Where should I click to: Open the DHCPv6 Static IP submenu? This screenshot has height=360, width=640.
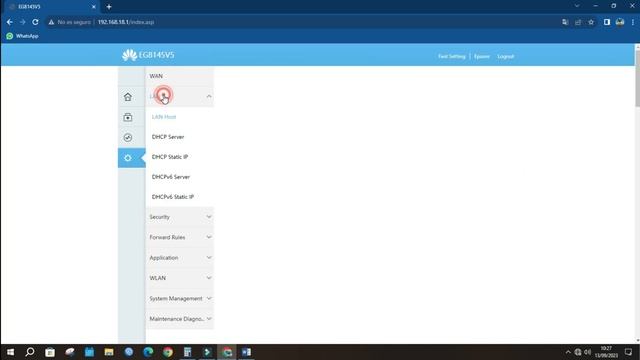click(173, 197)
